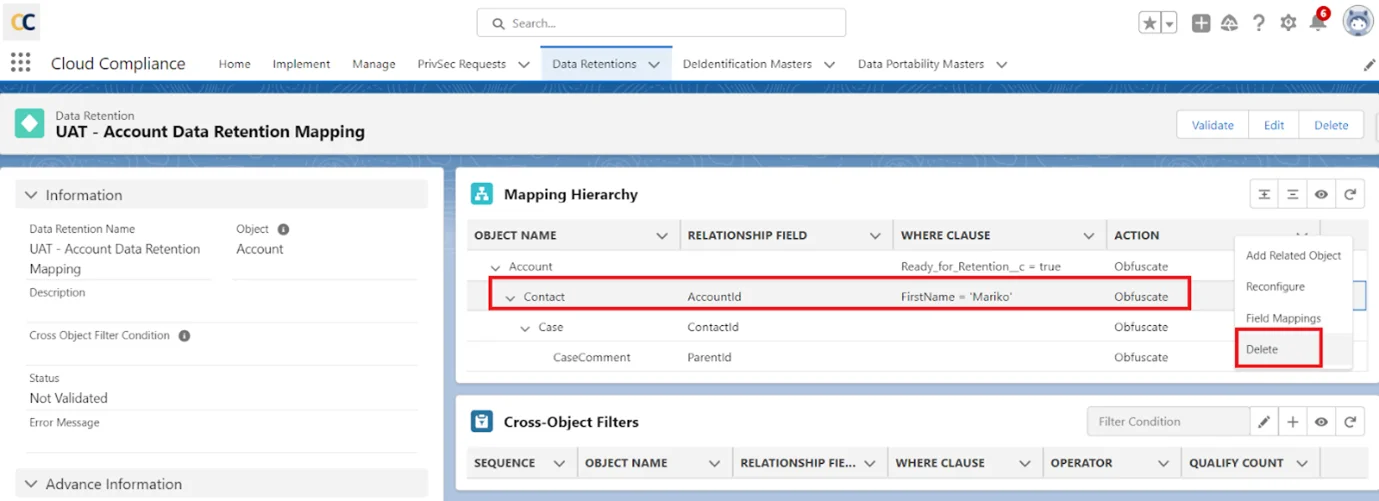Collapse the Contact row in hierarchy
The image size is (1379, 501).
click(510, 297)
